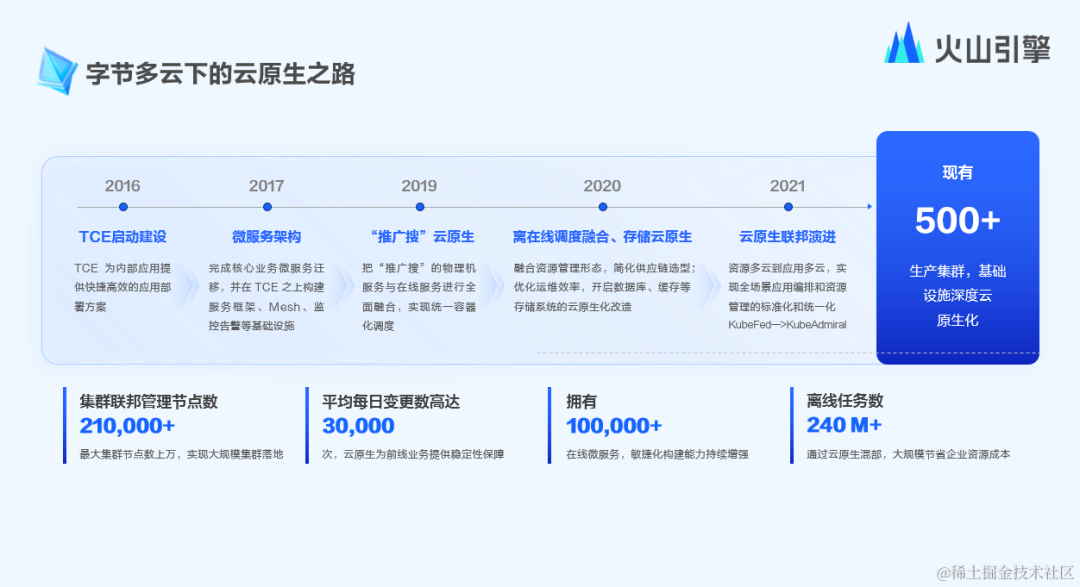Click the KubeFed—>KubeAdmiral text
The image size is (1080, 587).
click(787, 325)
